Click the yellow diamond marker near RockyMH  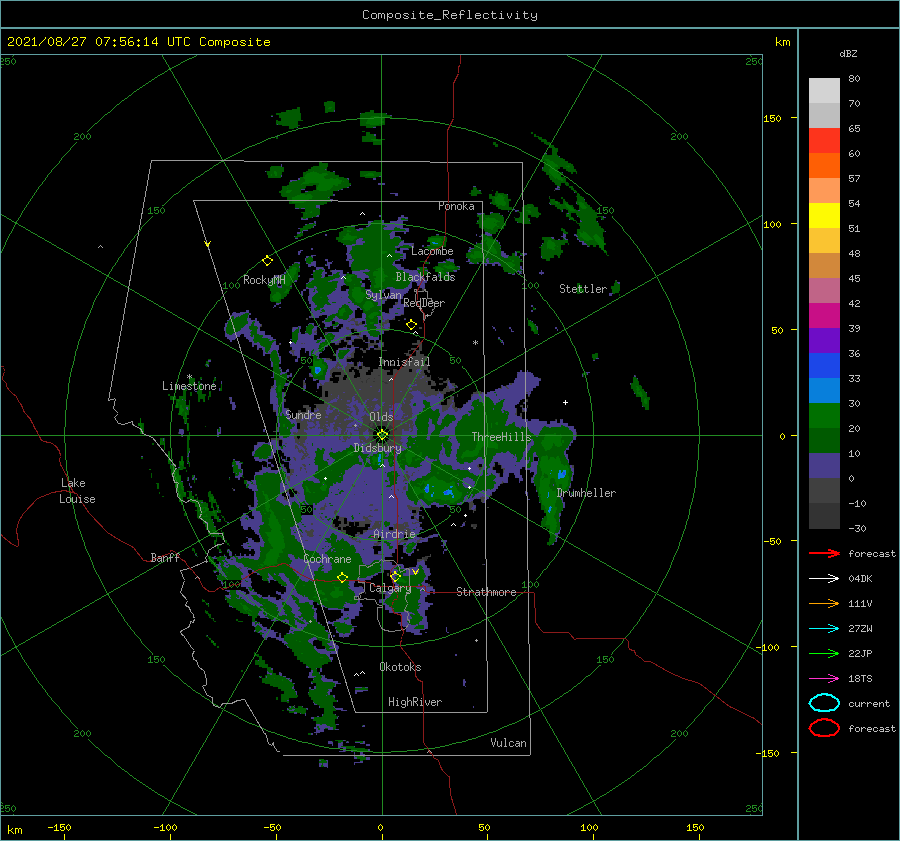point(267,261)
